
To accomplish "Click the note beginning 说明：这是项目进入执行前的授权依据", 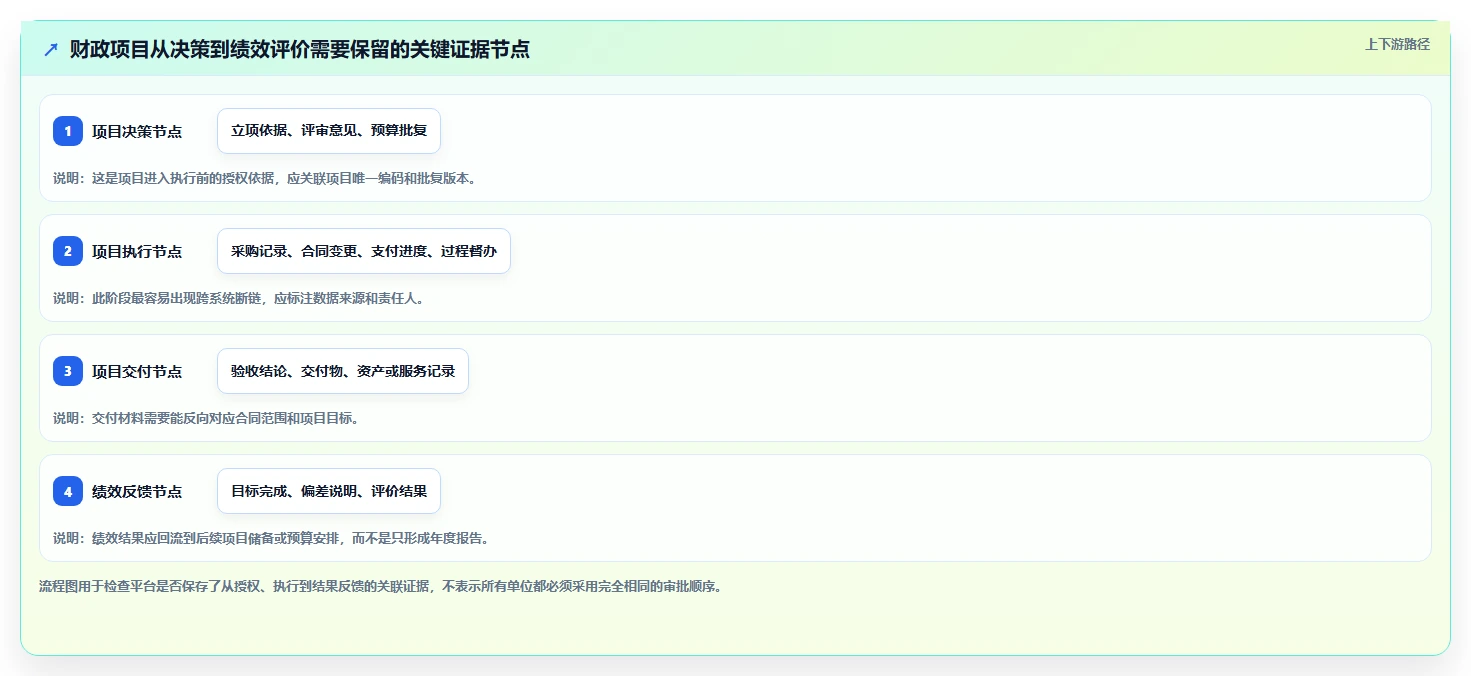I will click(265, 178).
